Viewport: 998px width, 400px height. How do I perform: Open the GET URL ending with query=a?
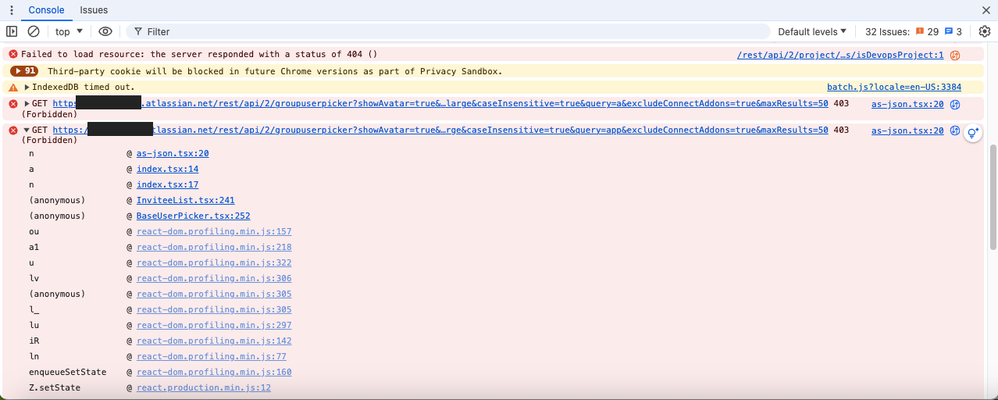(440, 103)
